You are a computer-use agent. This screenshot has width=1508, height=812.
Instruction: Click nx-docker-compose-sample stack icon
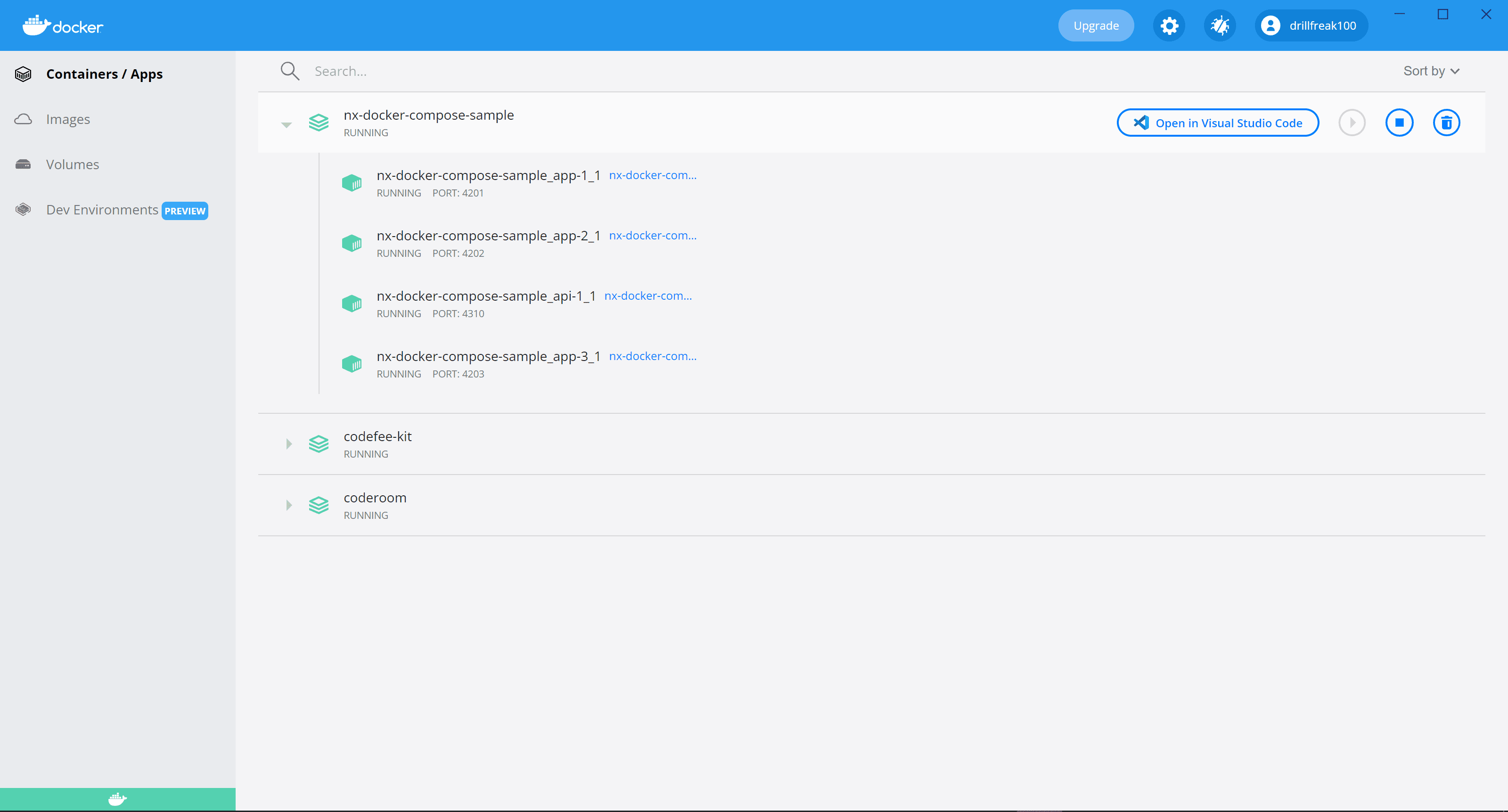pos(319,123)
